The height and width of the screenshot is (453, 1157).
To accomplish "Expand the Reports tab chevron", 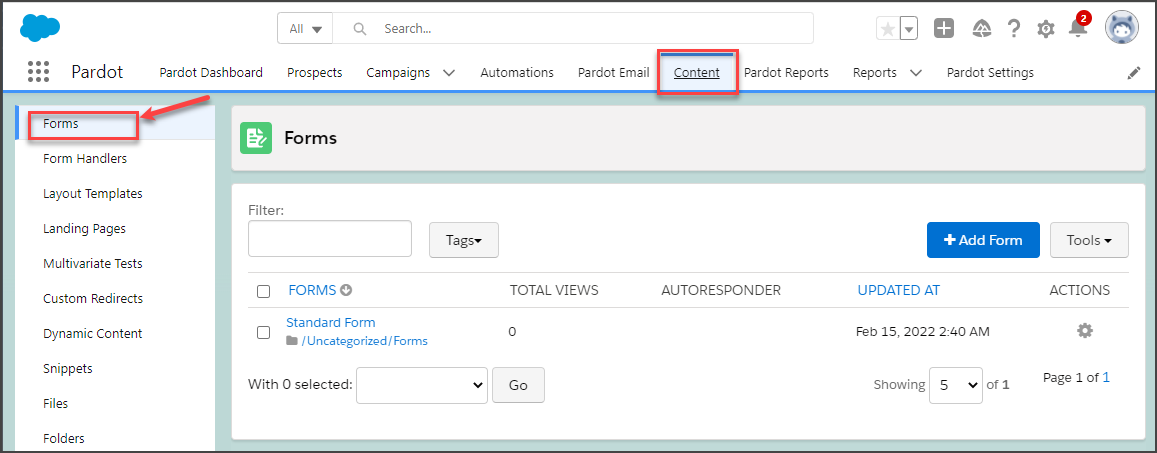I will click(x=916, y=73).
